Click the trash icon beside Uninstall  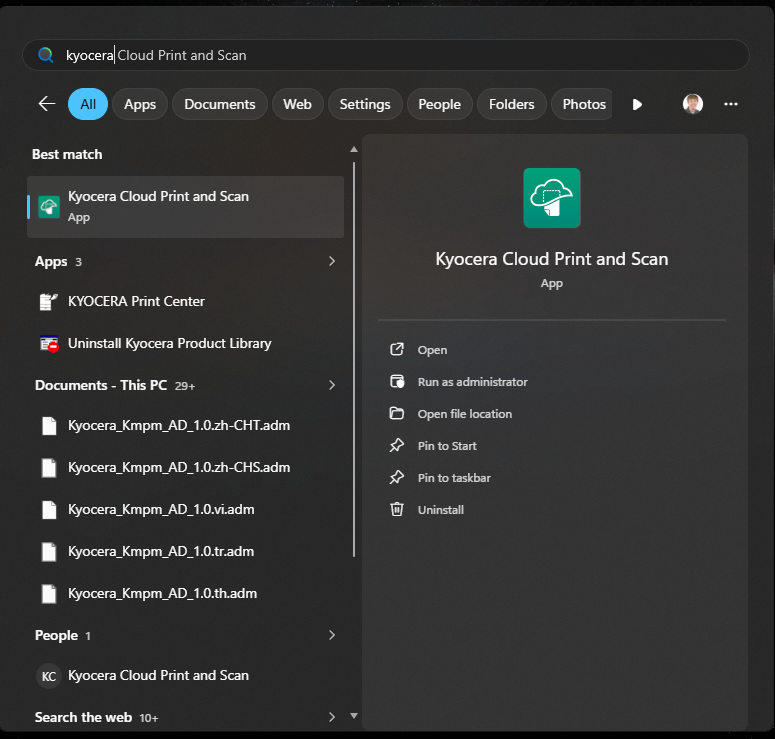click(397, 510)
